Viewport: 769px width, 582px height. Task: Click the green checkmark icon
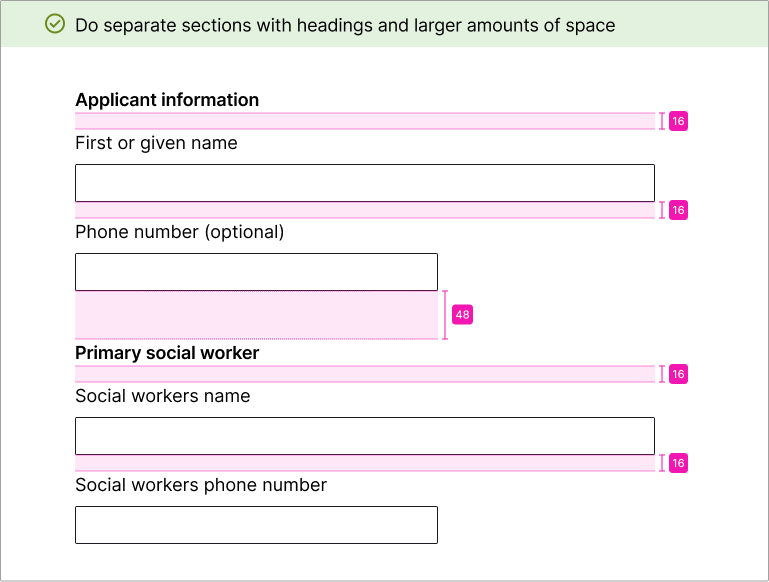tap(56, 24)
